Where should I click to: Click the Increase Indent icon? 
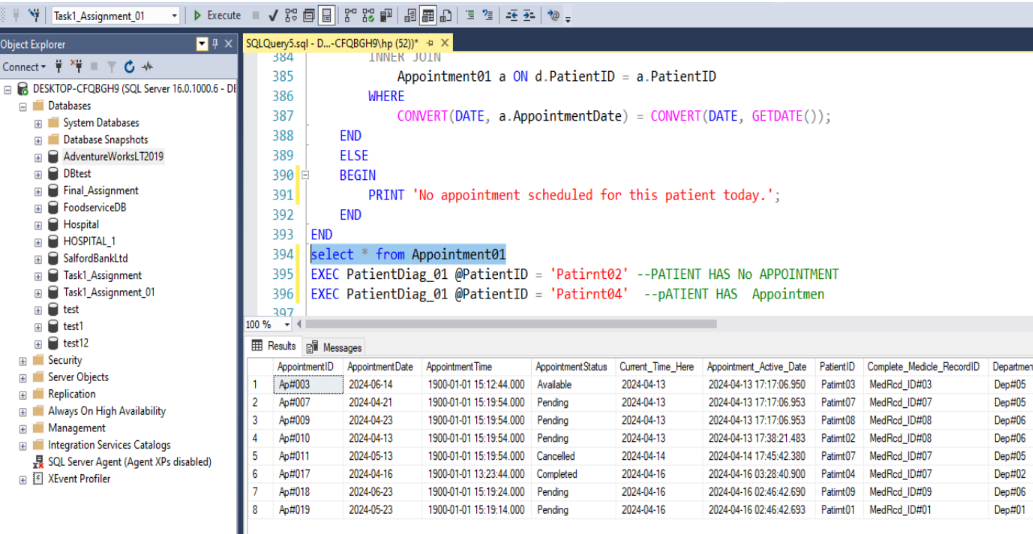tap(528, 15)
